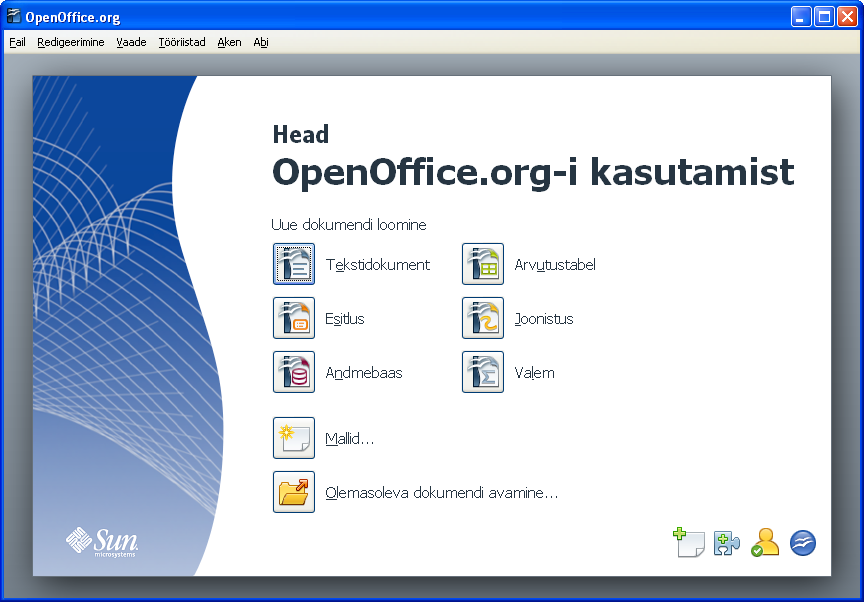This screenshot has height=602, width=864.
Task: Click the get-more-templates icon with green plus
Action: 689,543
